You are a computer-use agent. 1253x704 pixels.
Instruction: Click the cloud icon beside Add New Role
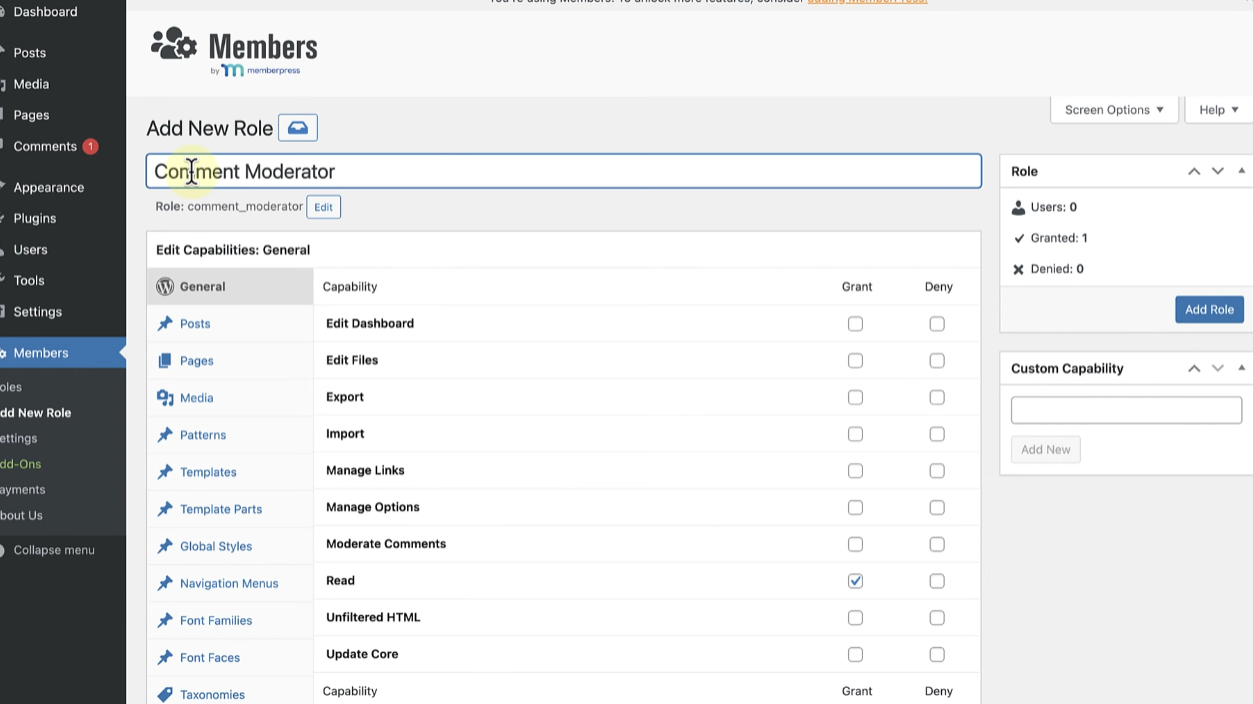tap(296, 127)
